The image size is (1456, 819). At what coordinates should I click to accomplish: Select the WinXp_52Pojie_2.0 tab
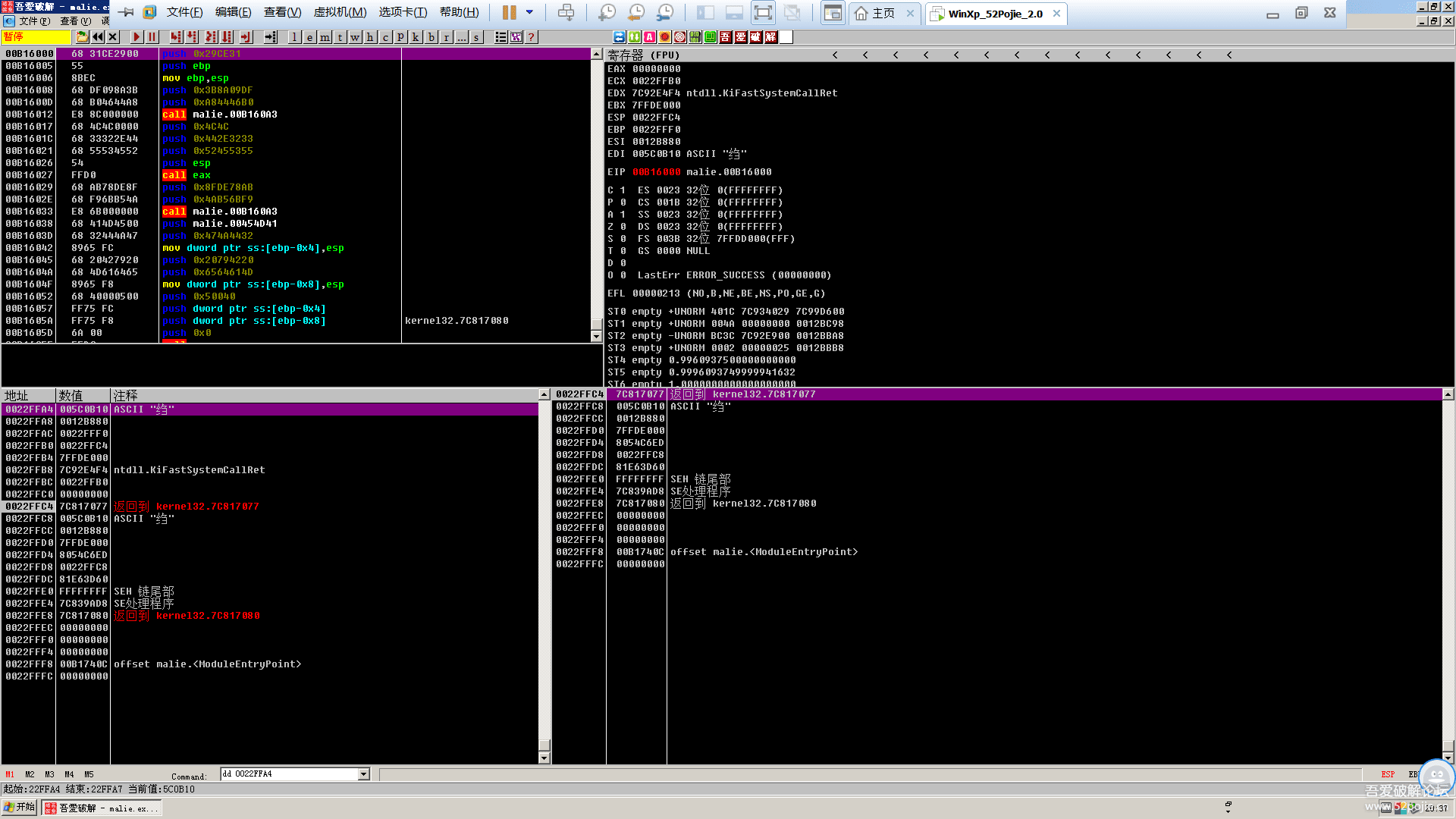(995, 14)
